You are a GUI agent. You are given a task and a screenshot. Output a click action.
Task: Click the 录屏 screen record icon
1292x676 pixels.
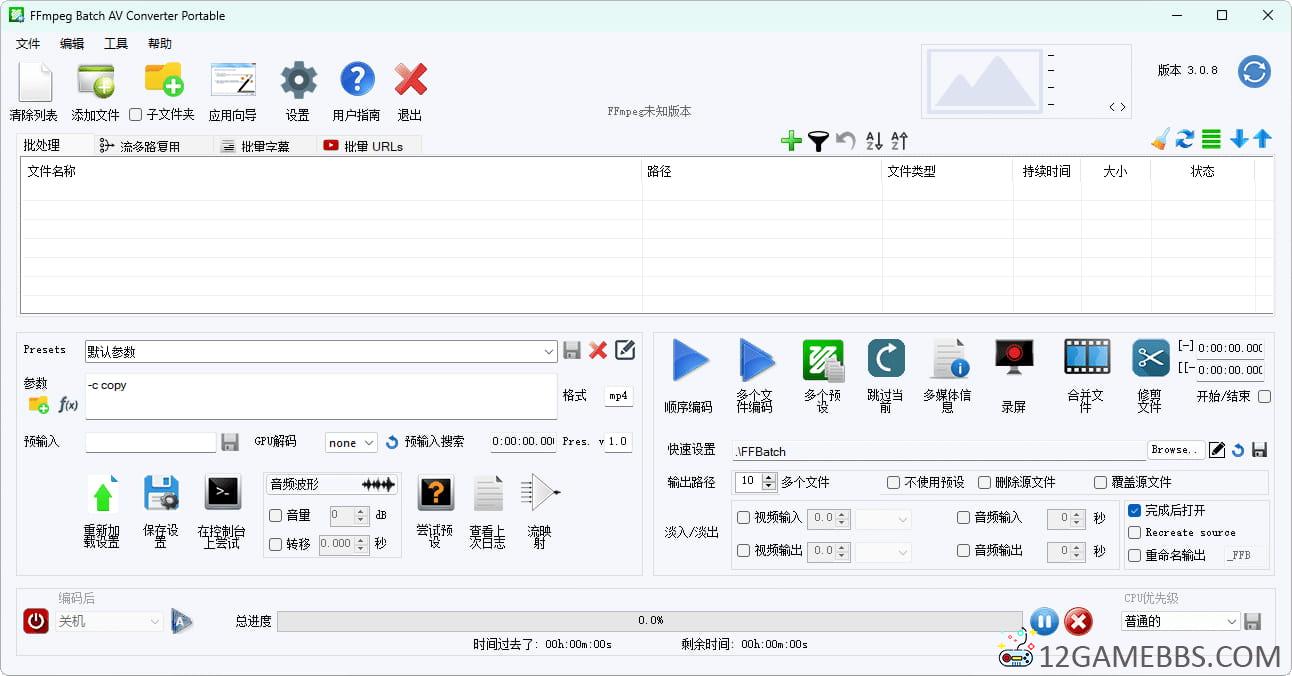click(x=1013, y=360)
